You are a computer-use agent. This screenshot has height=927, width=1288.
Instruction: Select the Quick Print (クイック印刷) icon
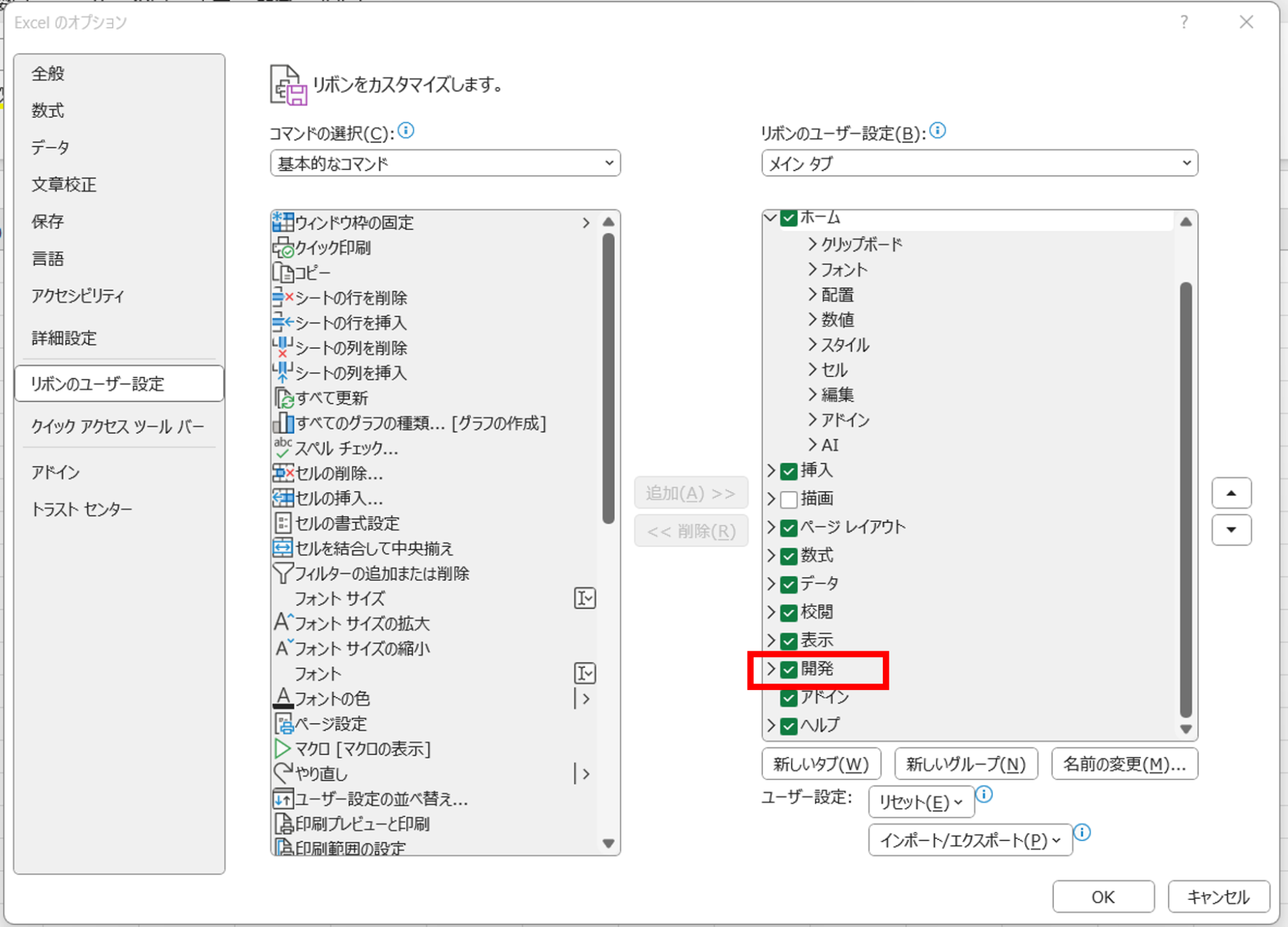point(283,248)
